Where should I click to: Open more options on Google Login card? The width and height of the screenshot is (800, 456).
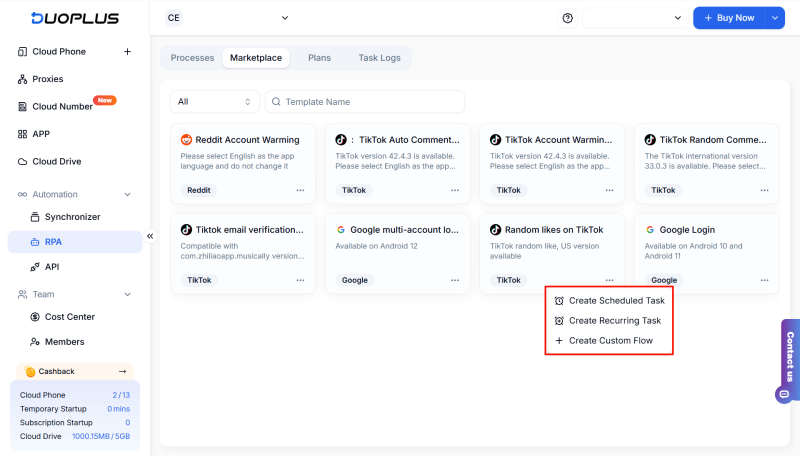(765, 281)
